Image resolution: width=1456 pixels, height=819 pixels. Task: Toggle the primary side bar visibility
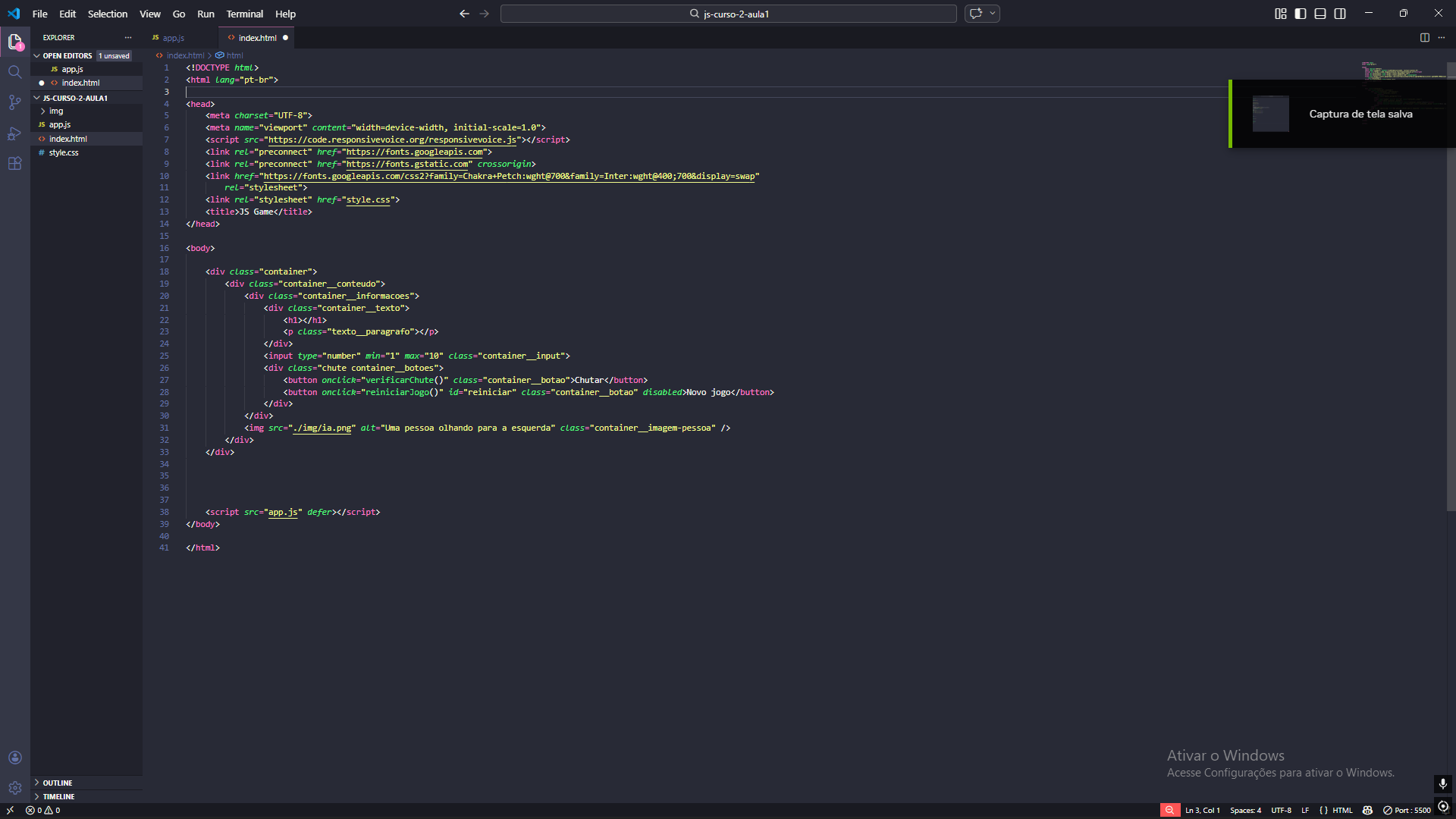click(x=1301, y=14)
